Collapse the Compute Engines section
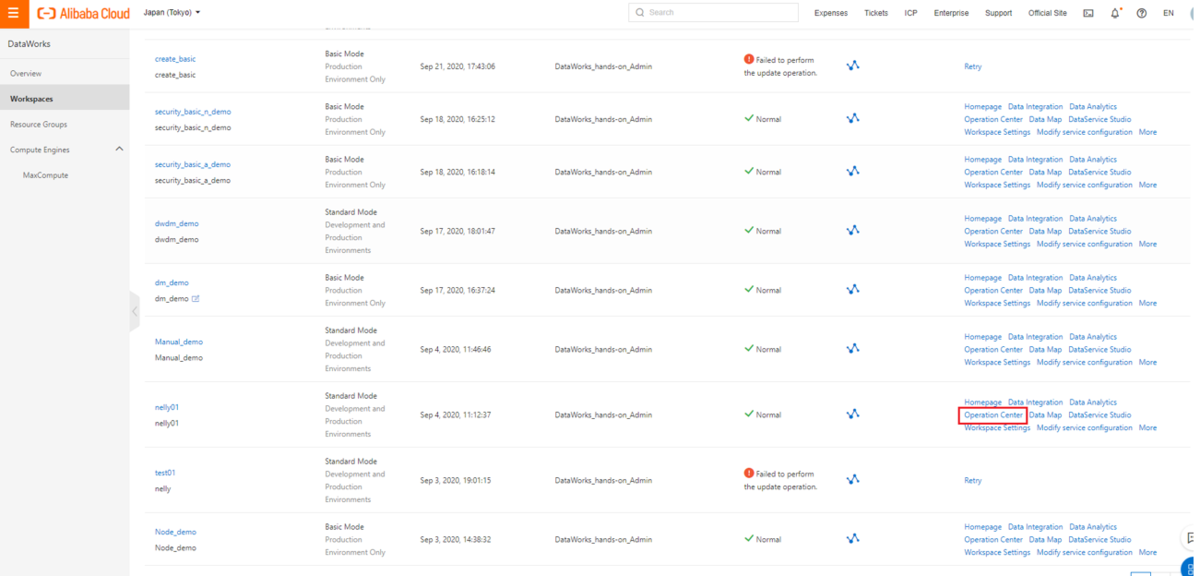This screenshot has height=576, width=1200. pyautogui.click(x=119, y=149)
